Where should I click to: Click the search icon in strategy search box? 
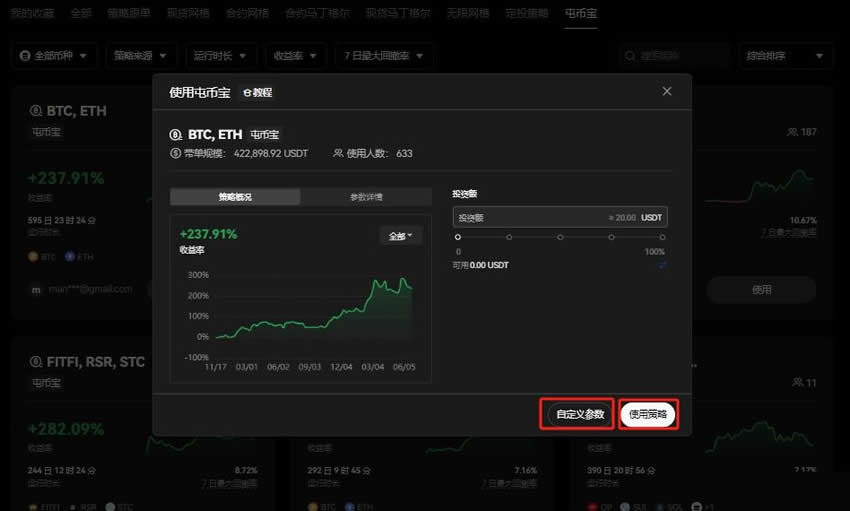coord(629,56)
